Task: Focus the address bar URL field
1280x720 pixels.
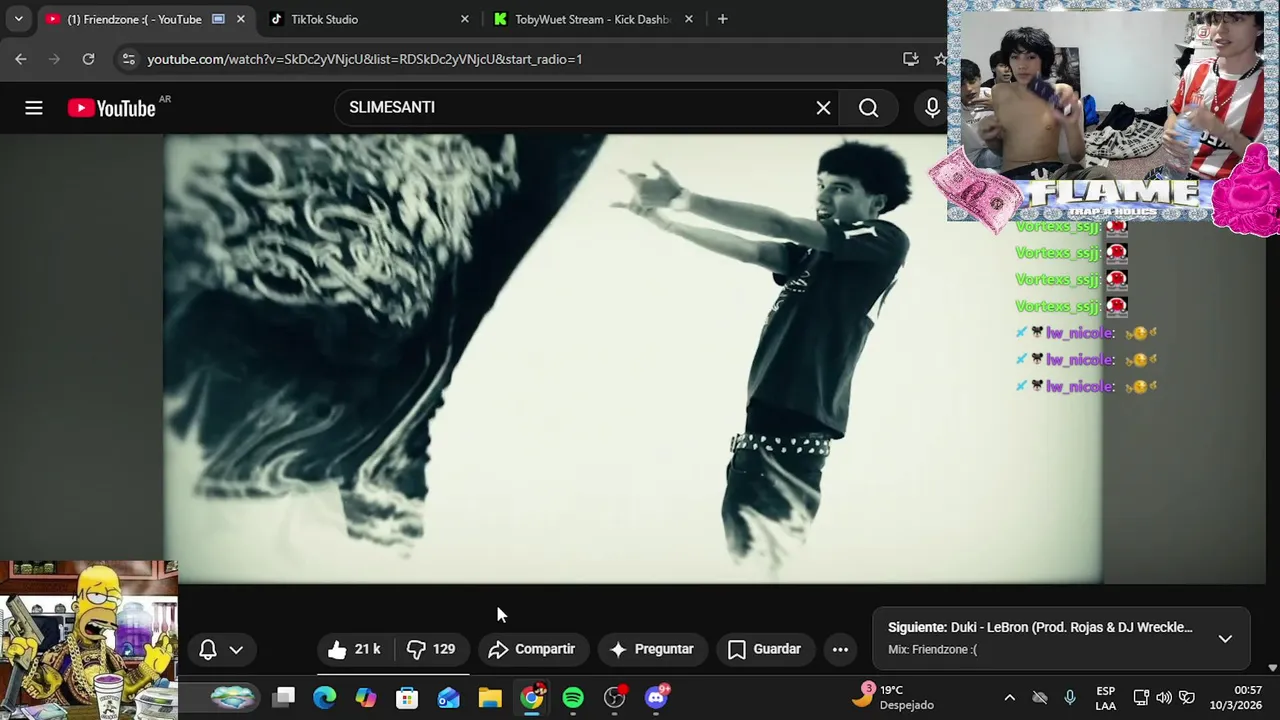Action: [364, 59]
